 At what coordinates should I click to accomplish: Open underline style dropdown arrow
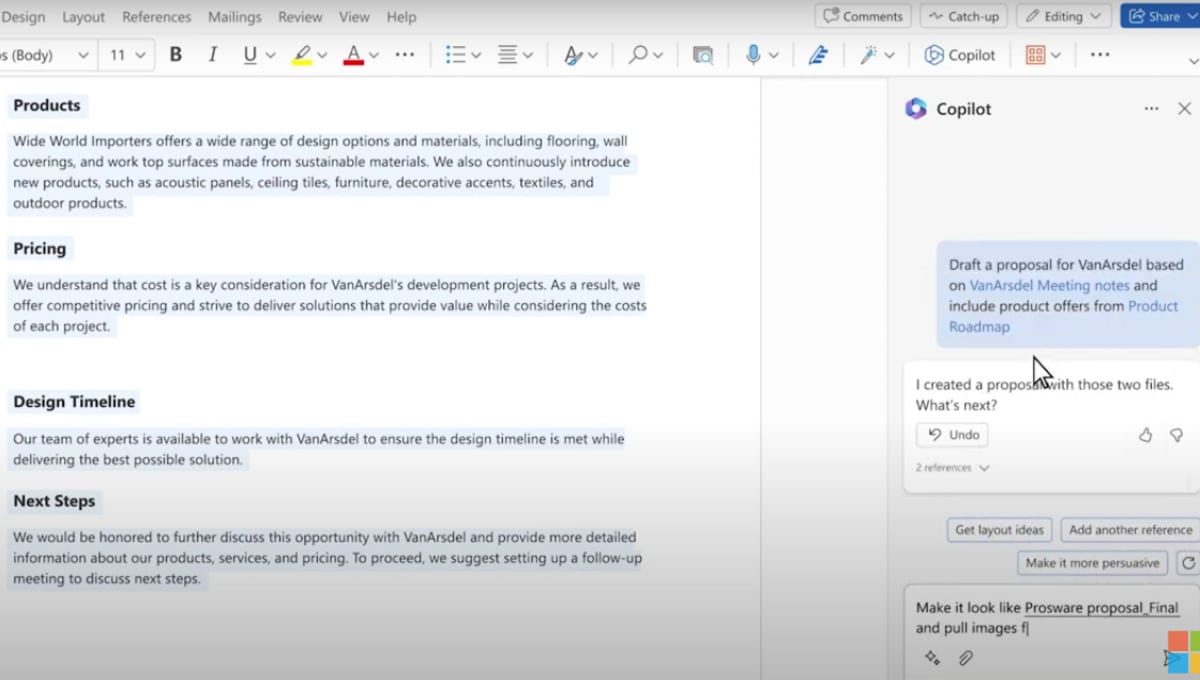[x=270, y=56]
